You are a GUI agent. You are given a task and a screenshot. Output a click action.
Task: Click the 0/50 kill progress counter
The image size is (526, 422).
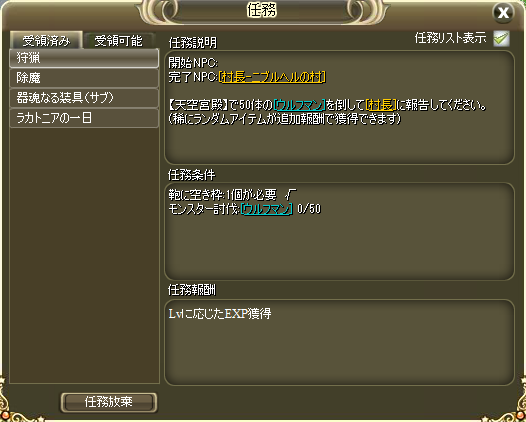click(x=309, y=209)
